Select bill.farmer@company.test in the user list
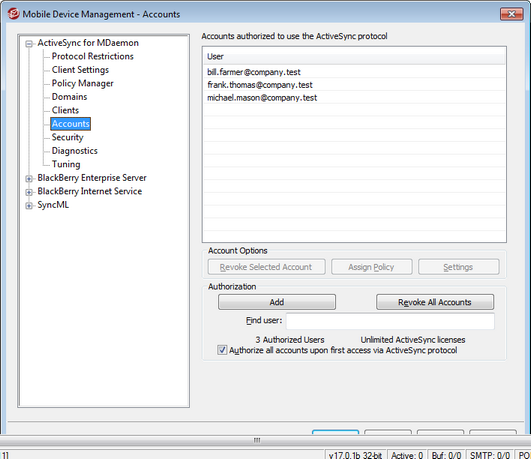531x459 pixels. pos(354,72)
